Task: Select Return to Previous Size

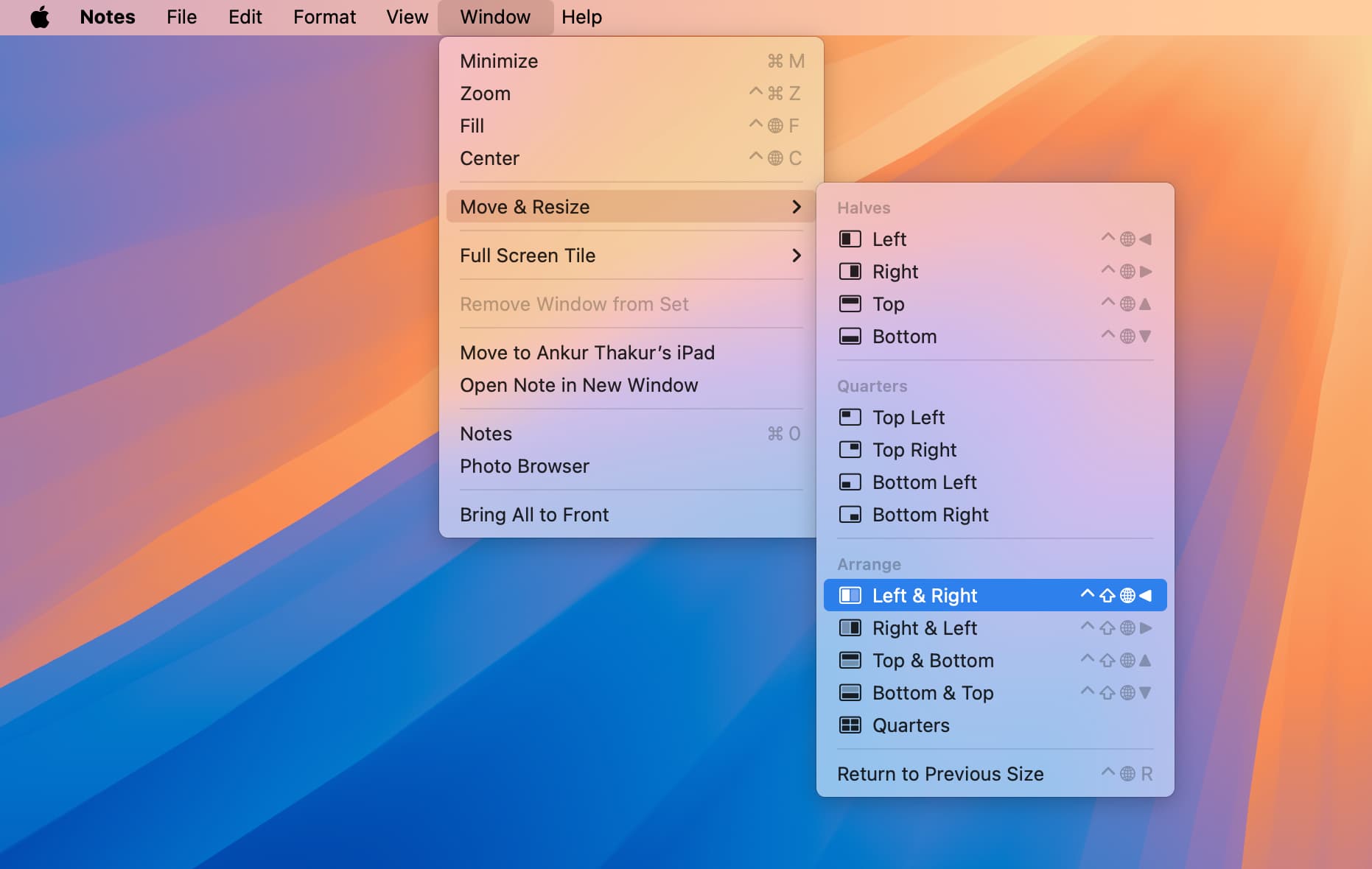Action: click(940, 774)
